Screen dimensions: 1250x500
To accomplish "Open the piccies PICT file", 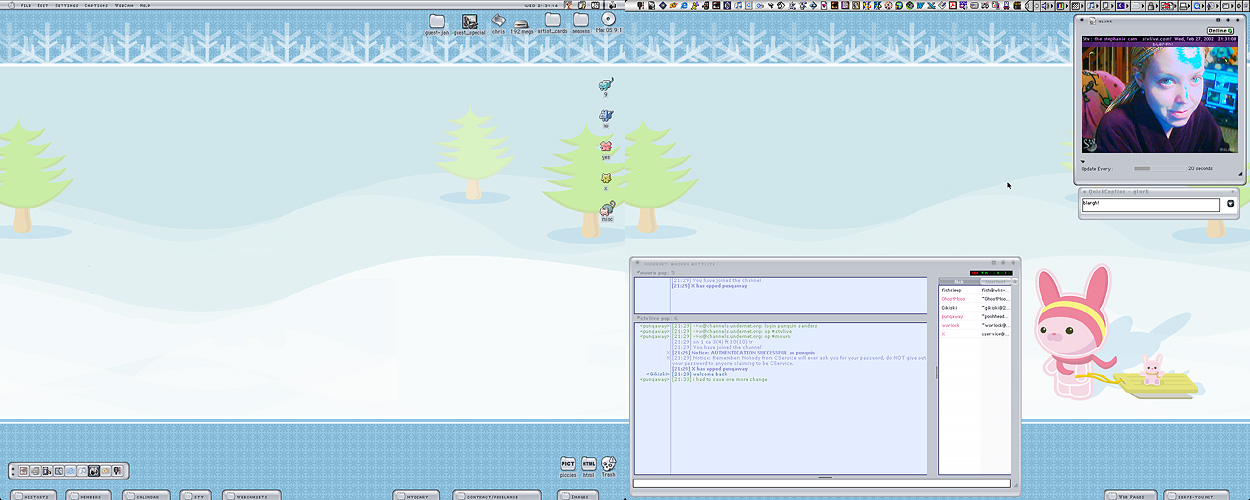I will 567,464.
